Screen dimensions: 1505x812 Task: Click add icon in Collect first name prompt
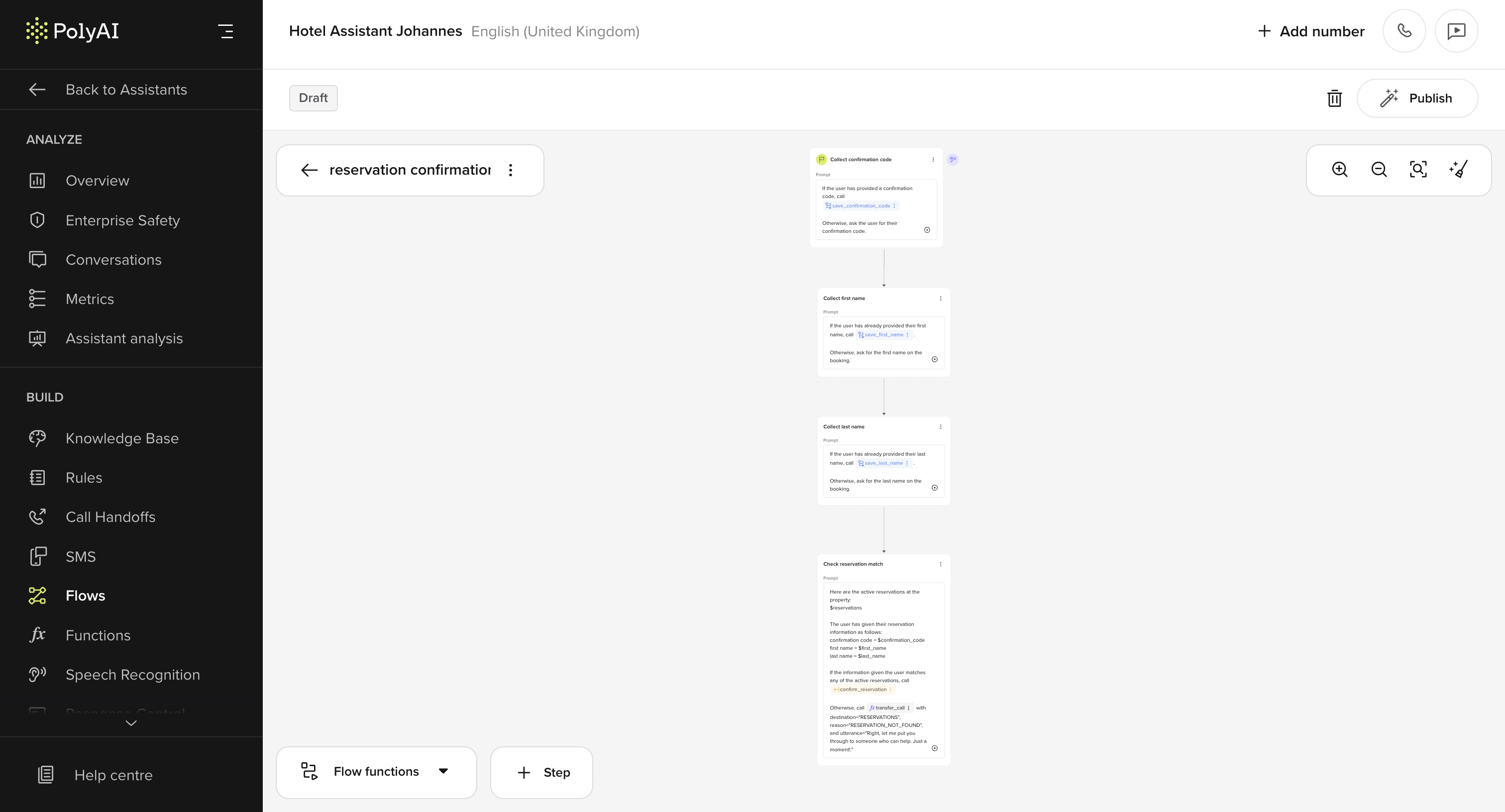[935, 359]
